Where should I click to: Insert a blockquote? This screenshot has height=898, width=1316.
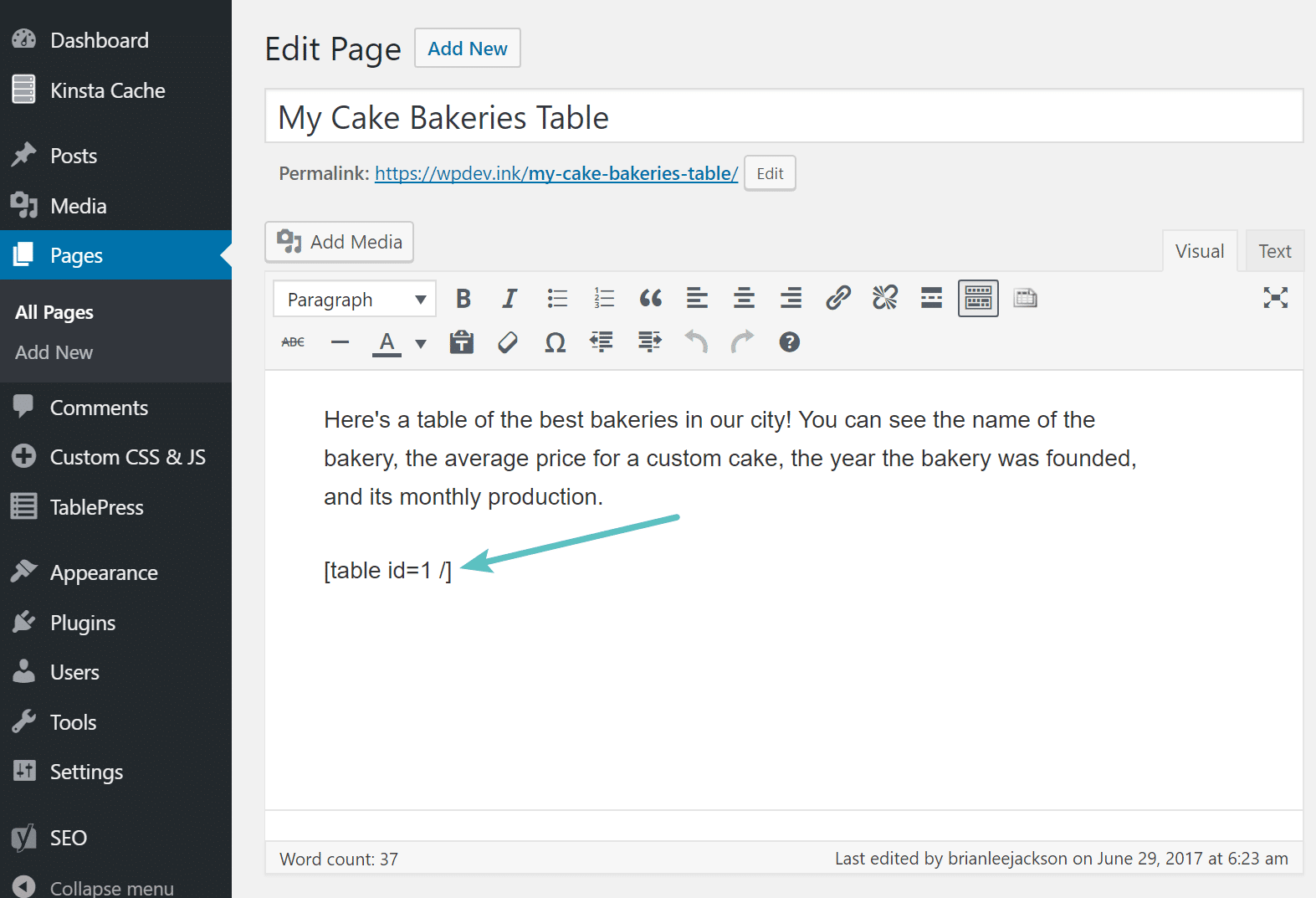[x=650, y=299]
